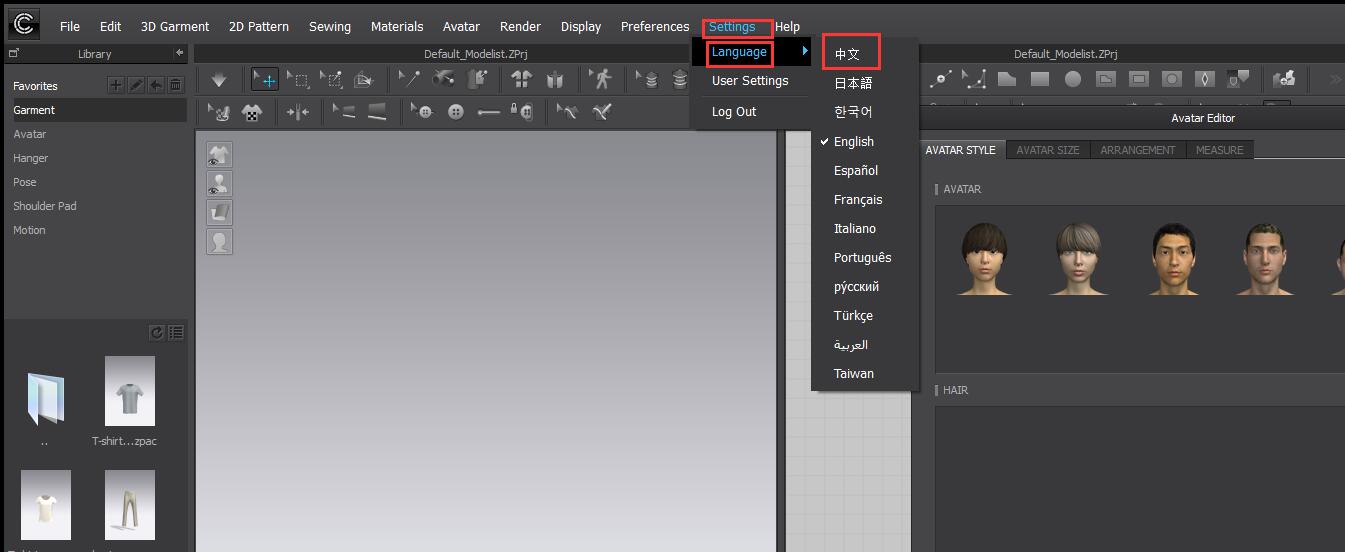Toggle Show Garment eye in 3D view
Screen dimensions: 1345x552
coord(219,155)
